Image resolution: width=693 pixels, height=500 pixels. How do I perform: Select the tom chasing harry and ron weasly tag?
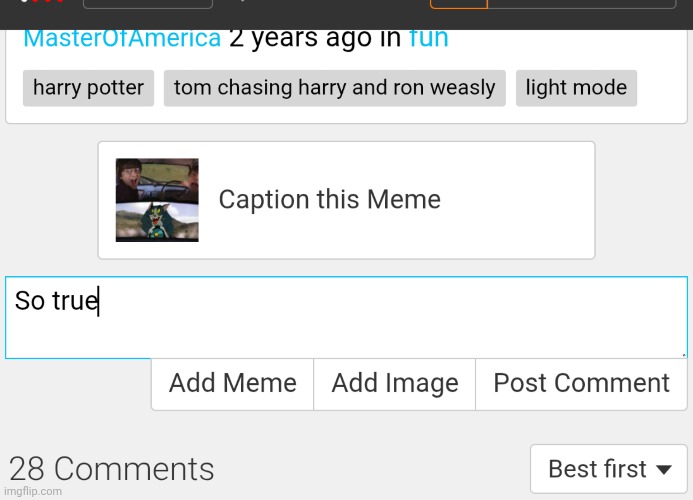coord(335,88)
